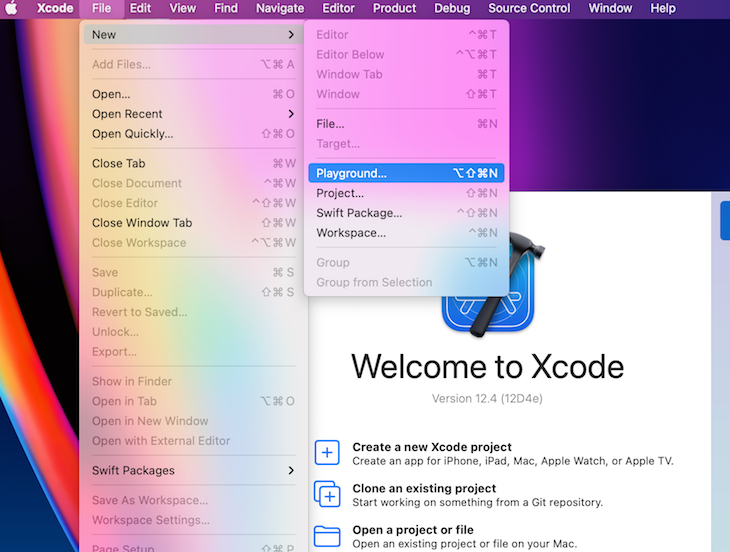
Task: Click the Xcode hammer app icon
Action: click(493, 284)
